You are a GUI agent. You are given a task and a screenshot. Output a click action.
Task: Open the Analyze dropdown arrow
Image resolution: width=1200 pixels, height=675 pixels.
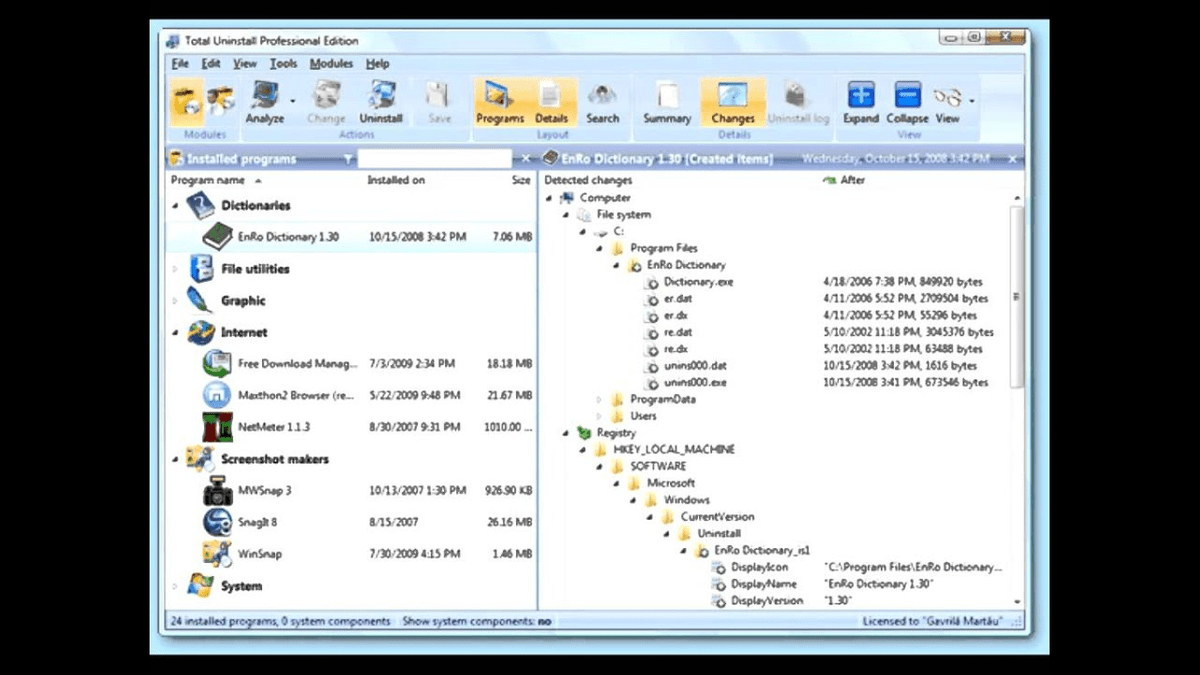[293, 101]
